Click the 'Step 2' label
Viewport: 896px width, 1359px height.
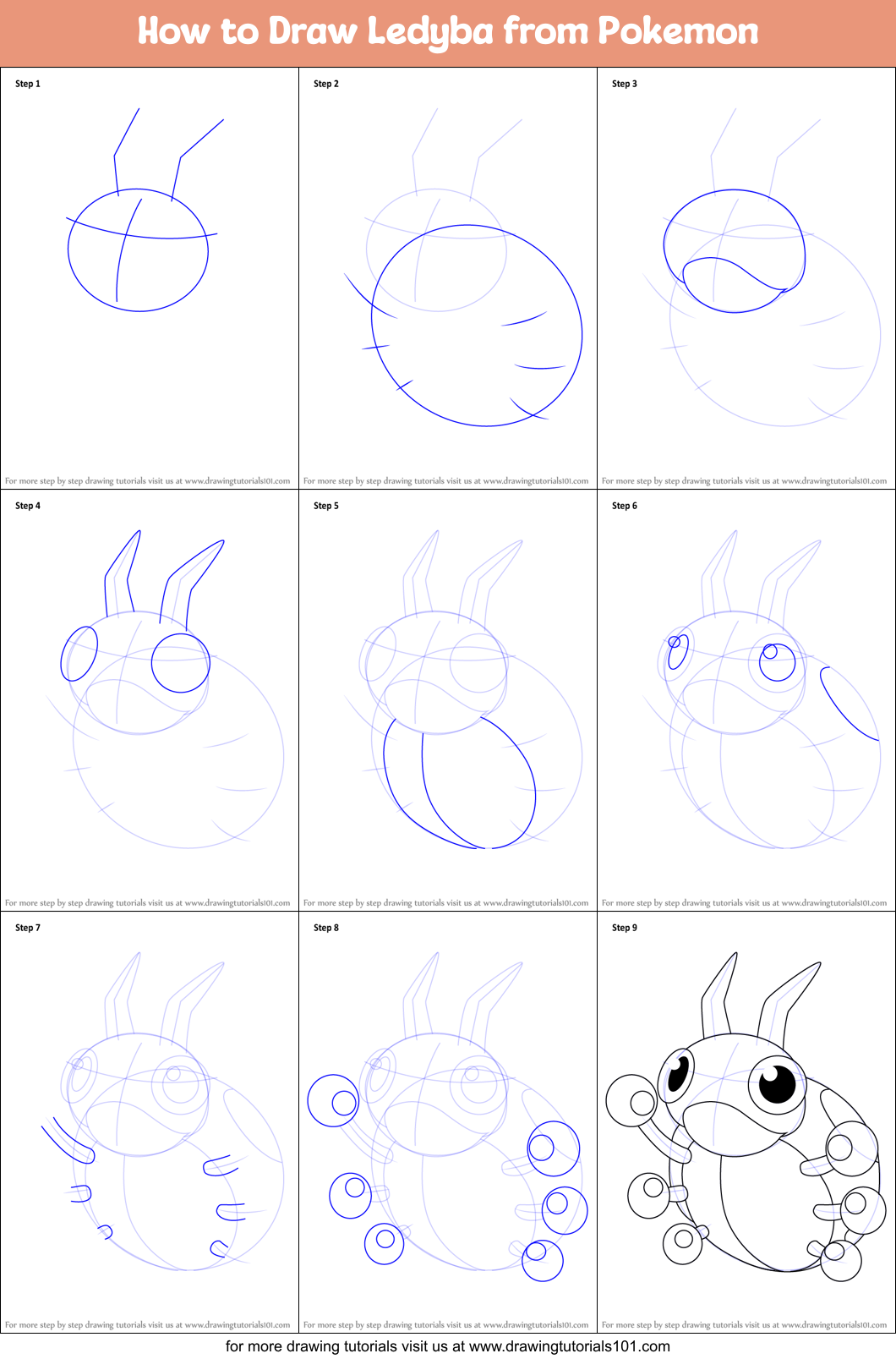[326, 84]
